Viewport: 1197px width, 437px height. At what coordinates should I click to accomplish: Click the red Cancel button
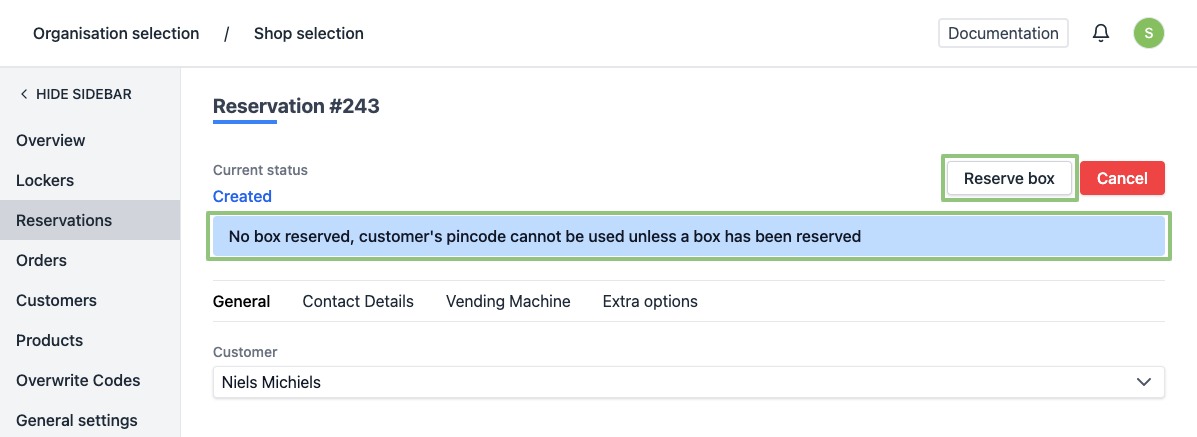(1122, 178)
